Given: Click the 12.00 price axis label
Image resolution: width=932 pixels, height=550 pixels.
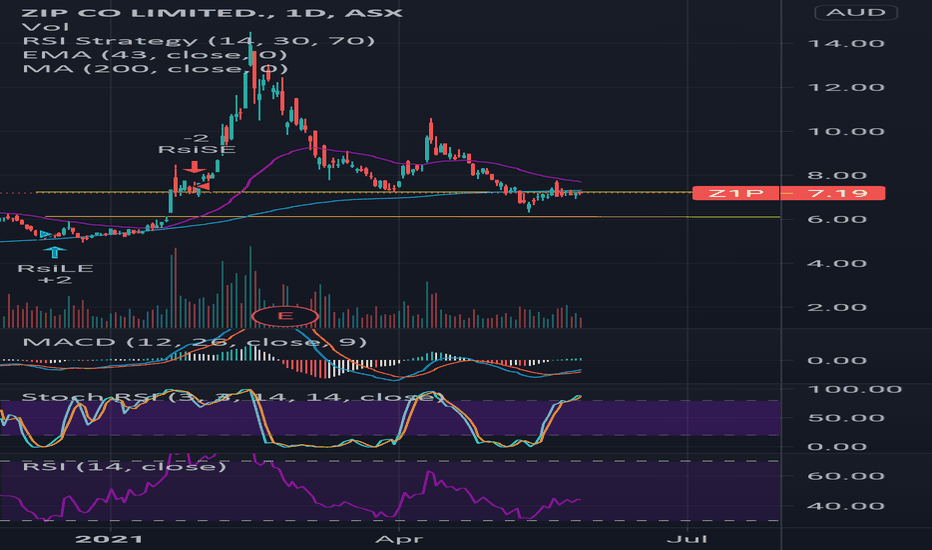Looking at the screenshot, I should click(x=846, y=87).
